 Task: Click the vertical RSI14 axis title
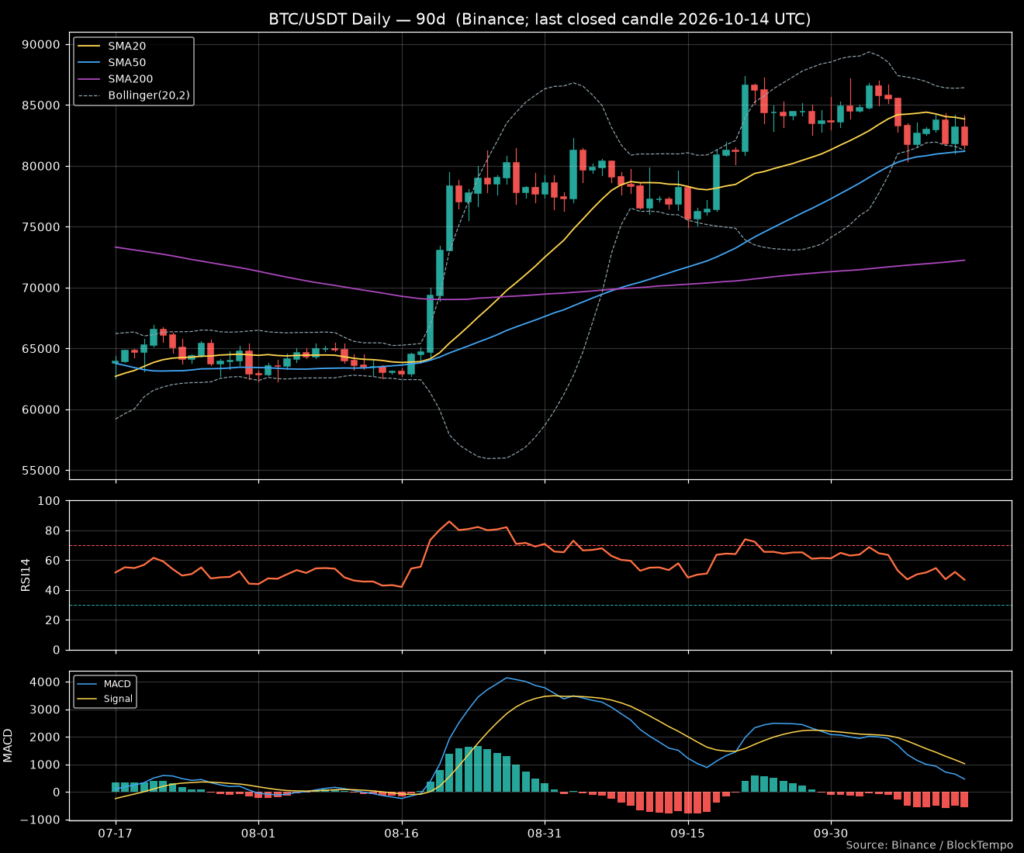point(25,575)
